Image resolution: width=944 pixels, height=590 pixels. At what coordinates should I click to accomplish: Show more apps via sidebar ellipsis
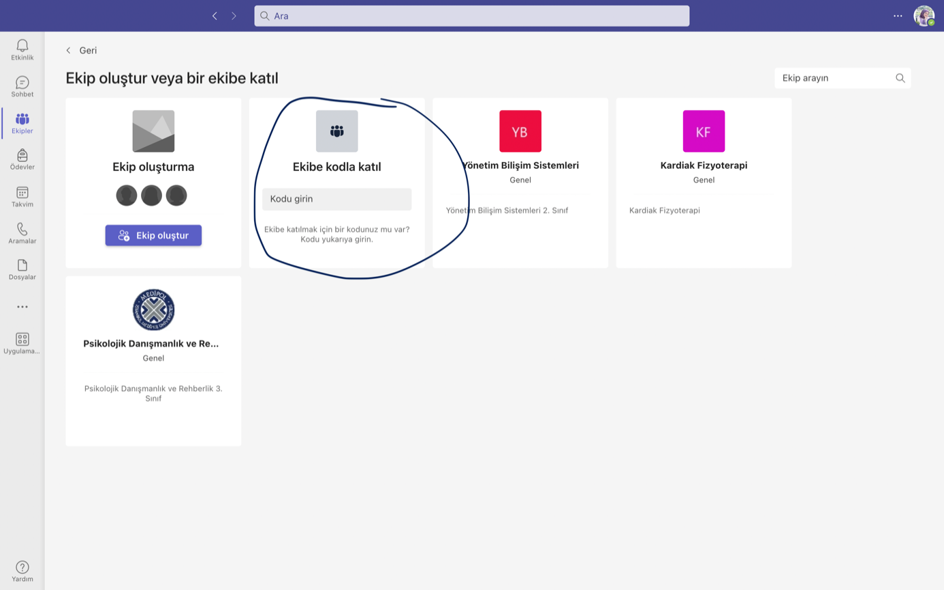[x=22, y=306]
